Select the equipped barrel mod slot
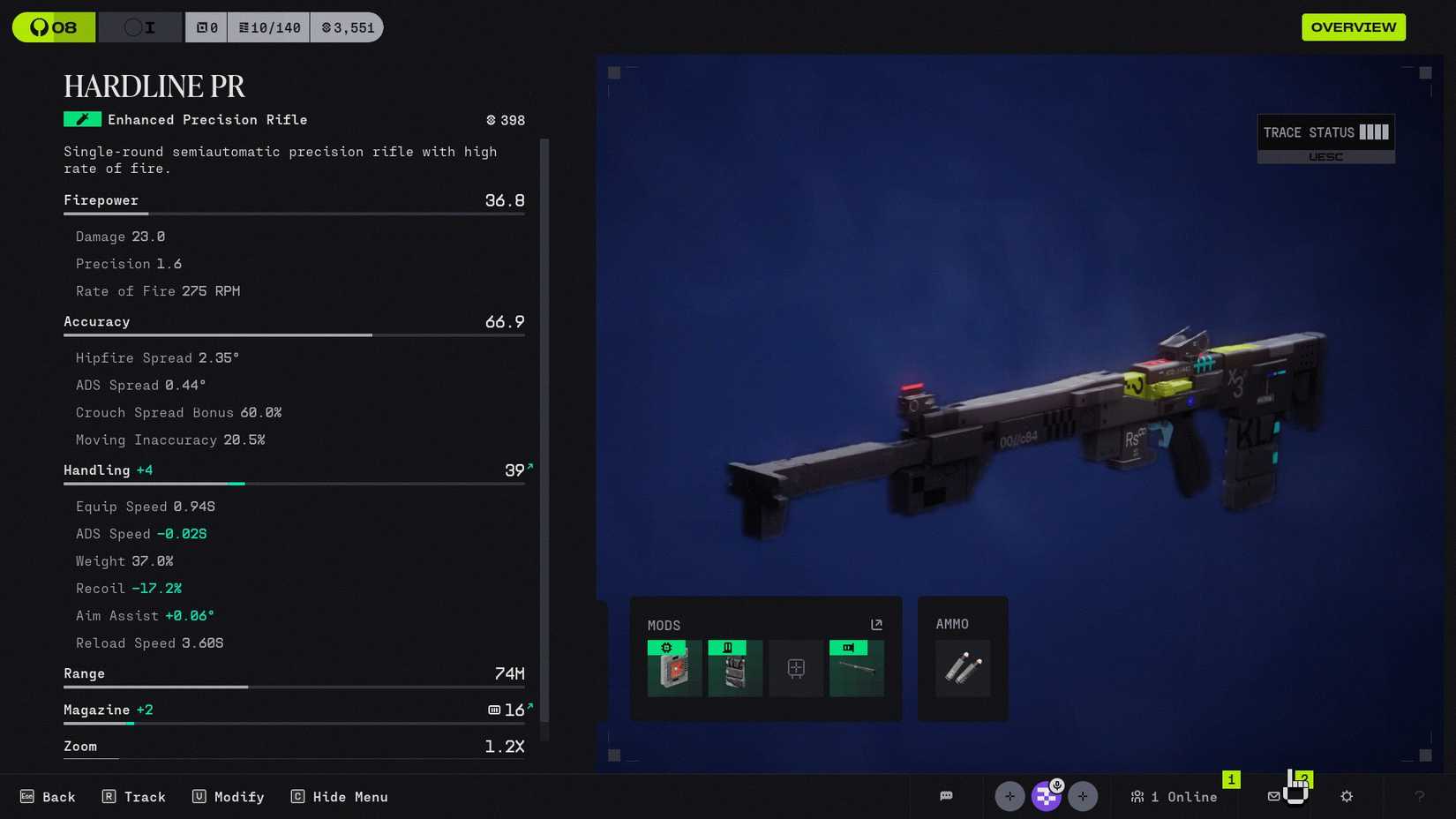Viewport: 1456px width, 819px height. pos(856,668)
